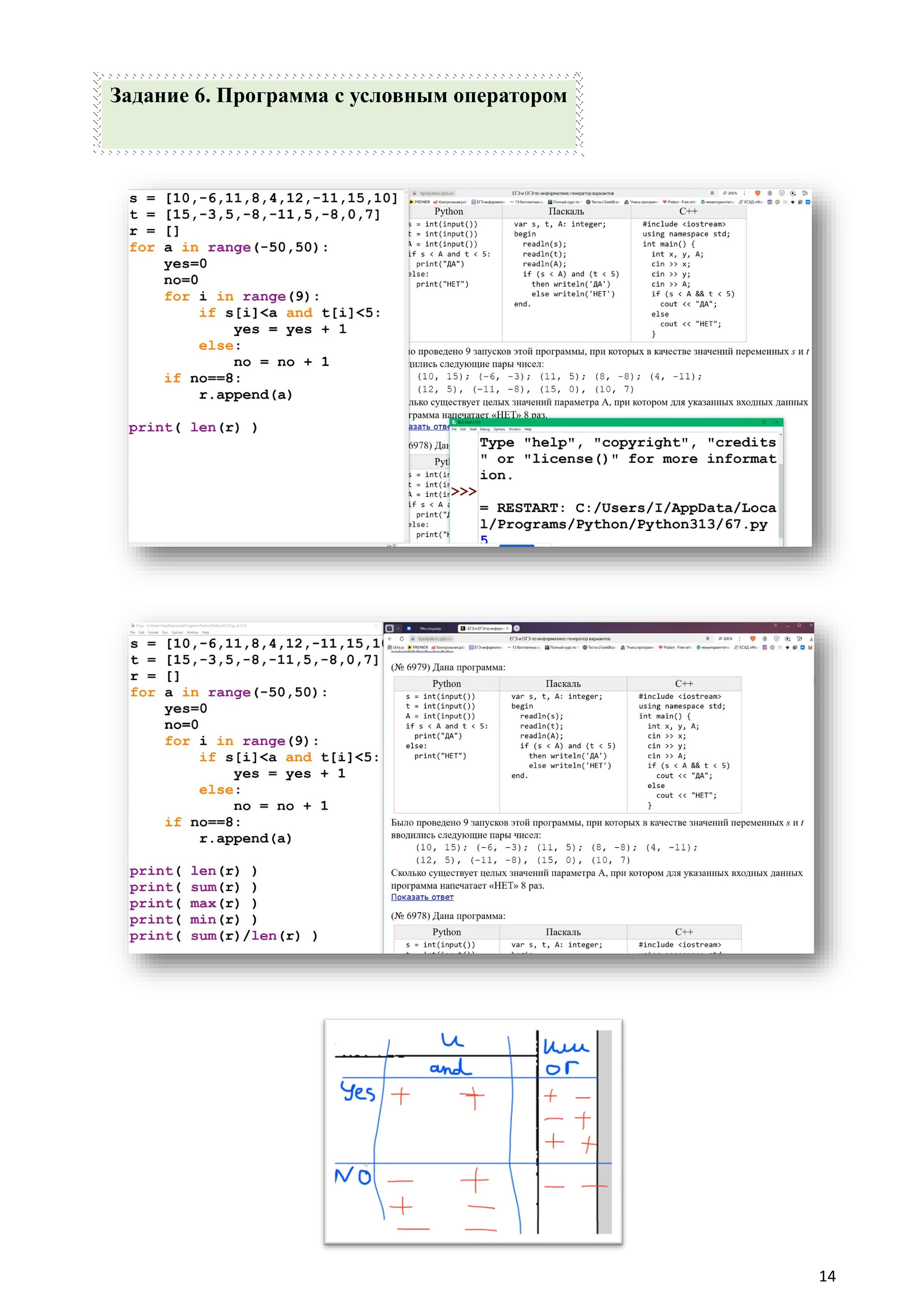The image size is (924, 1307).
Task: Click the Uchi.ru bookmark icon
Action: [390, 647]
